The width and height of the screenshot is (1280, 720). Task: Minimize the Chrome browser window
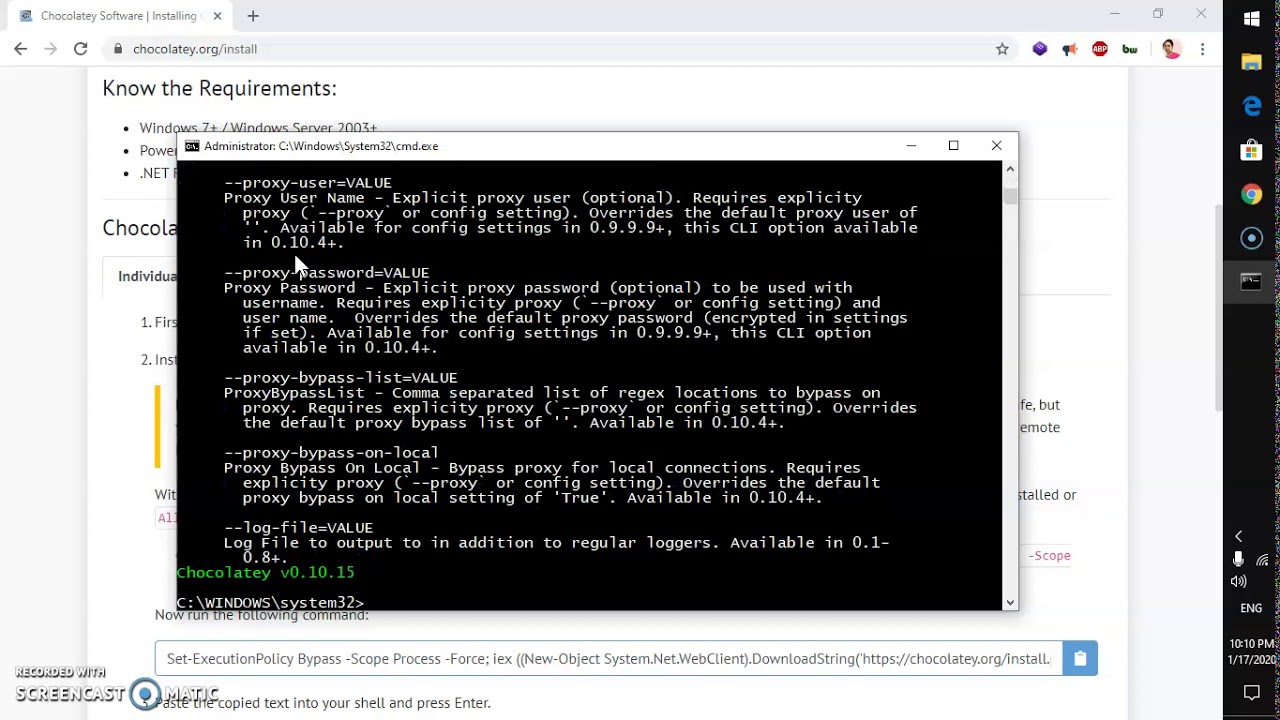[1114, 14]
